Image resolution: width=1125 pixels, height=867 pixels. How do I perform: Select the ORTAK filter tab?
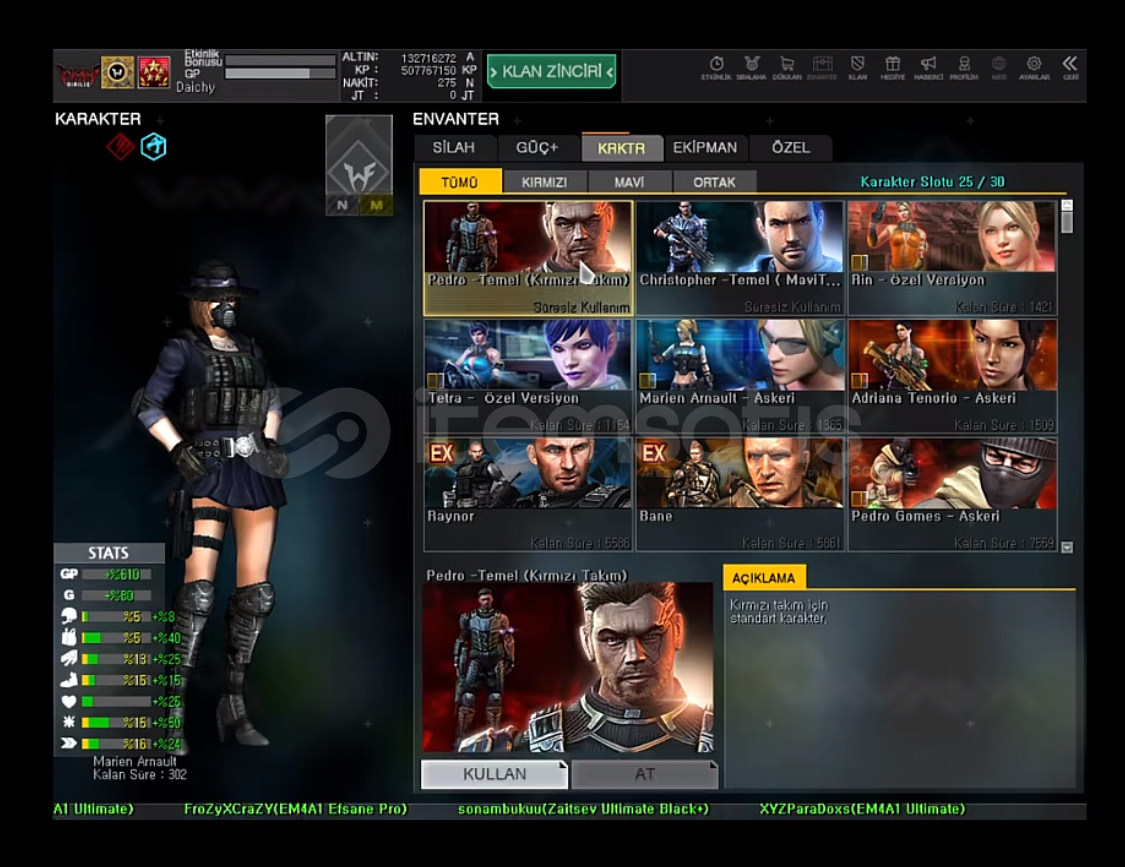click(714, 182)
